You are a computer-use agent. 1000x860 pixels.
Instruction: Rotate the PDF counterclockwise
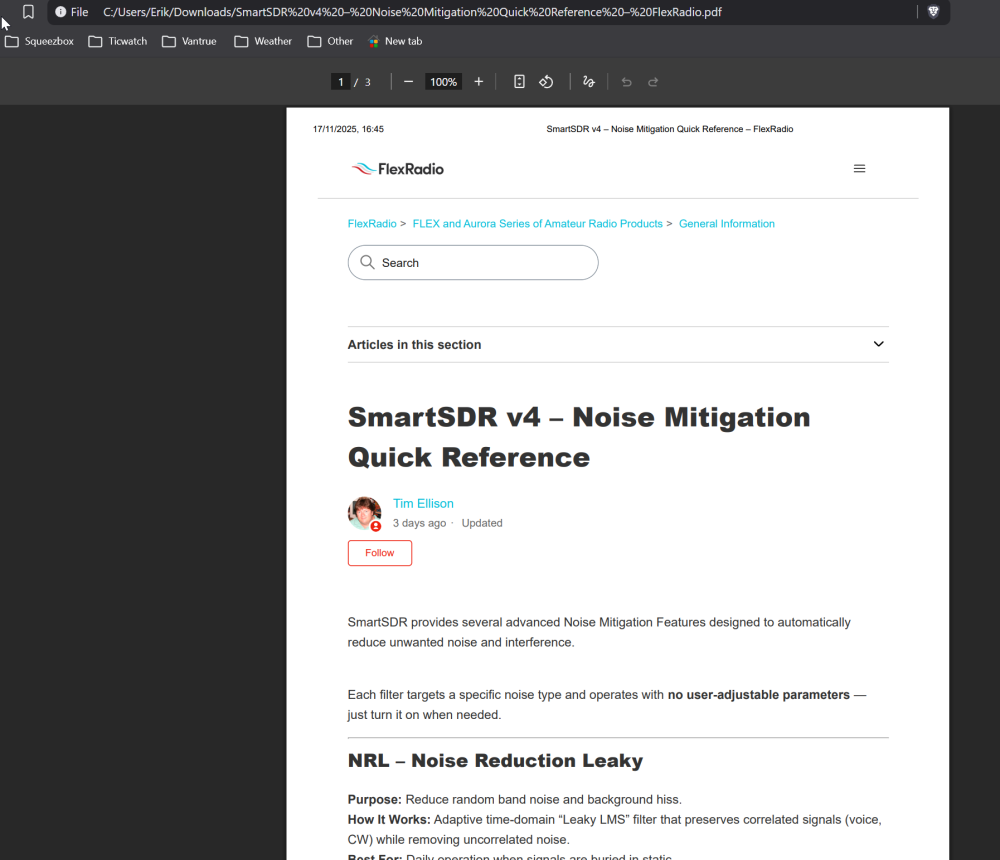[546, 82]
